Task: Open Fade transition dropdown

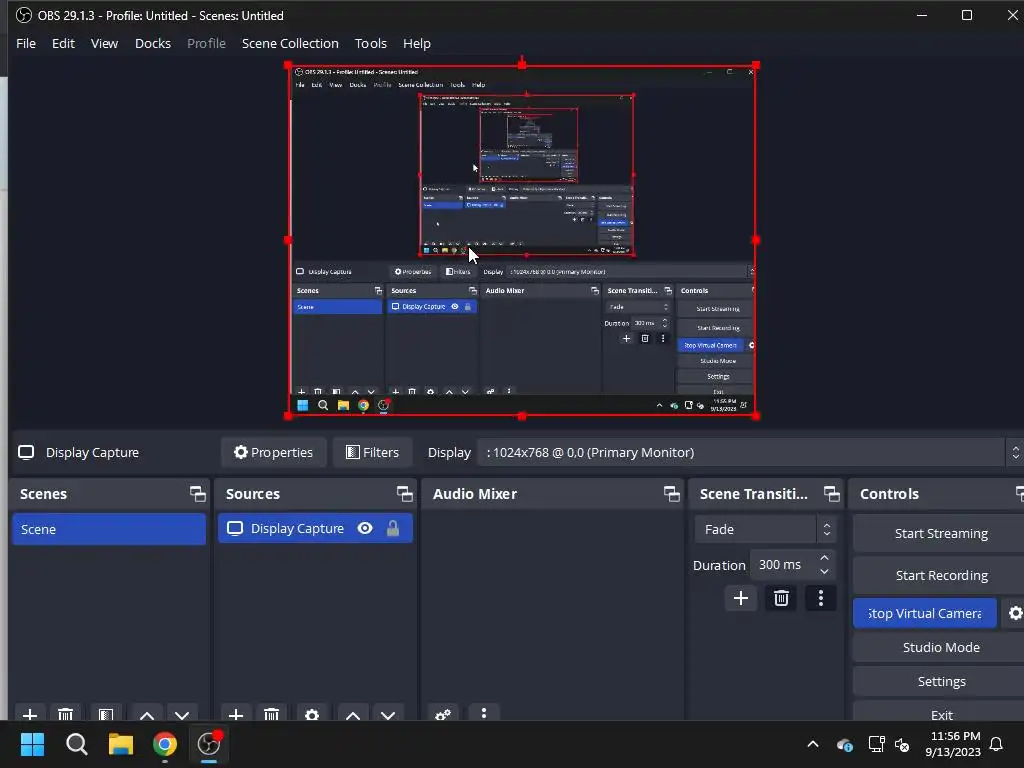Action: point(764,529)
